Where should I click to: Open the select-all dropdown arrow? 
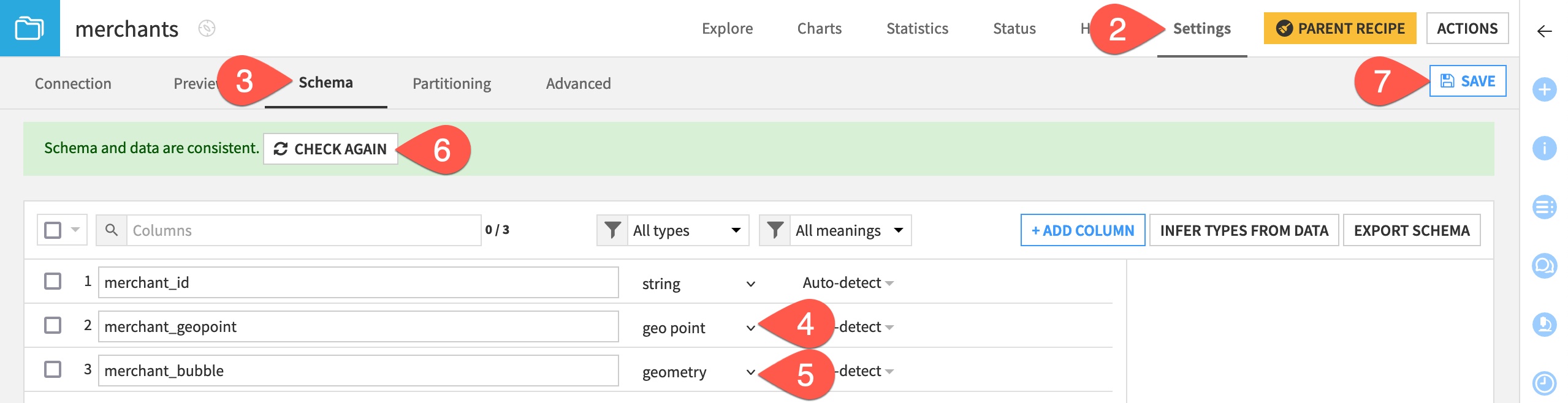tap(75, 230)
